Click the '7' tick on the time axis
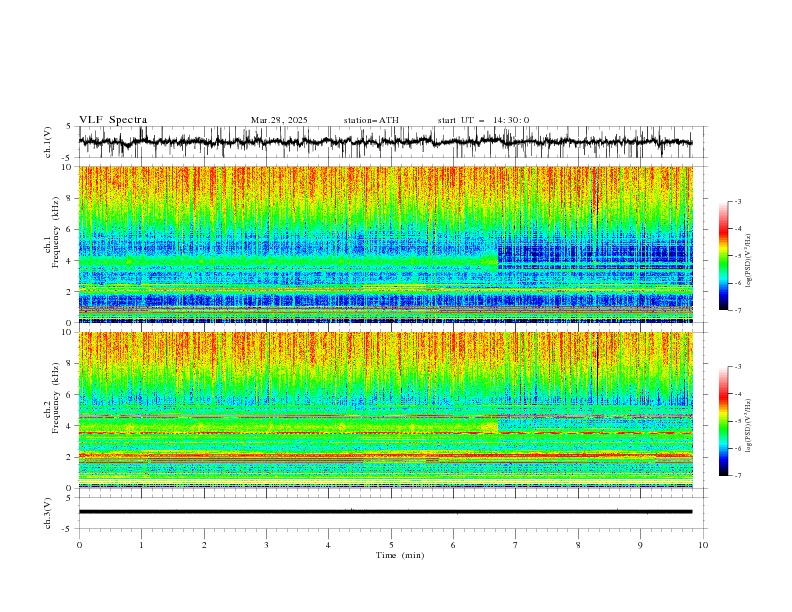 point(516,545)
